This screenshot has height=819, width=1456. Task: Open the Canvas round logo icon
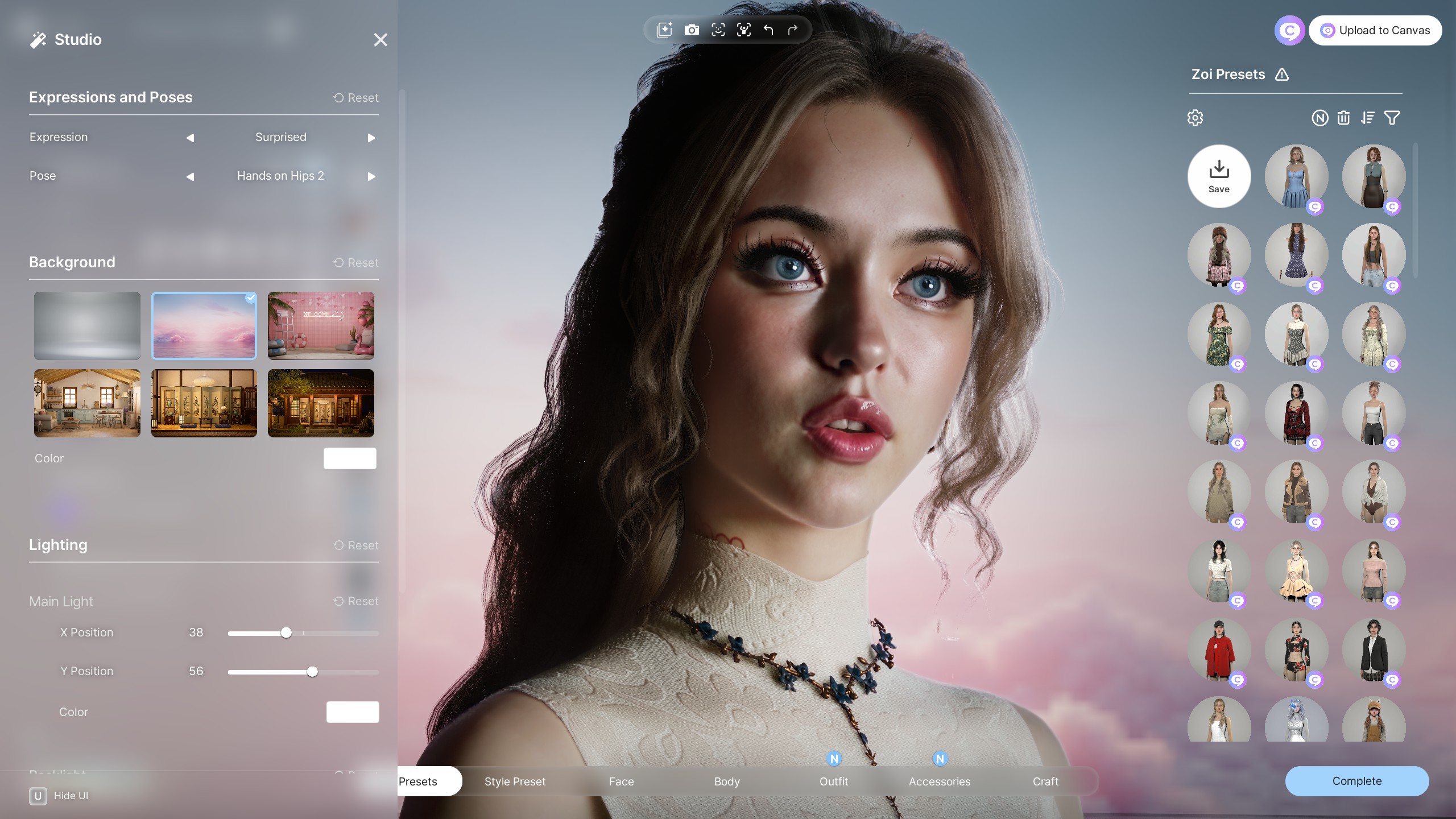(x=1289, y=30)
